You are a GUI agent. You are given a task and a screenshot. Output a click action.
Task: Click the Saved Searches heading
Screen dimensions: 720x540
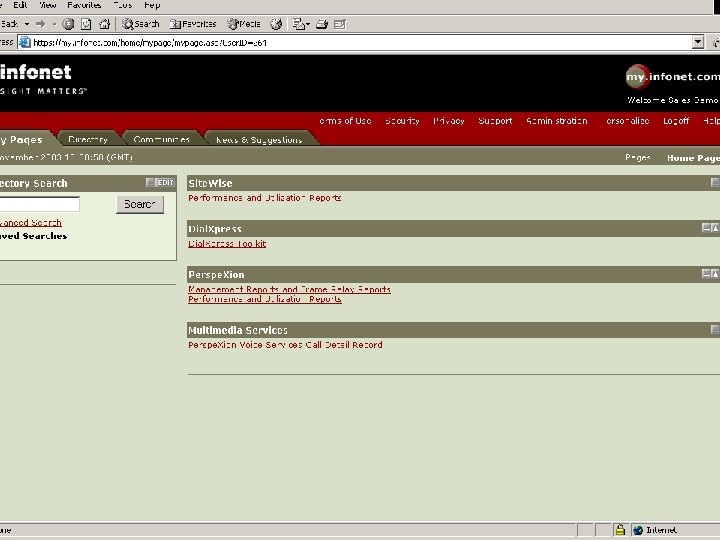coord(34,236)
